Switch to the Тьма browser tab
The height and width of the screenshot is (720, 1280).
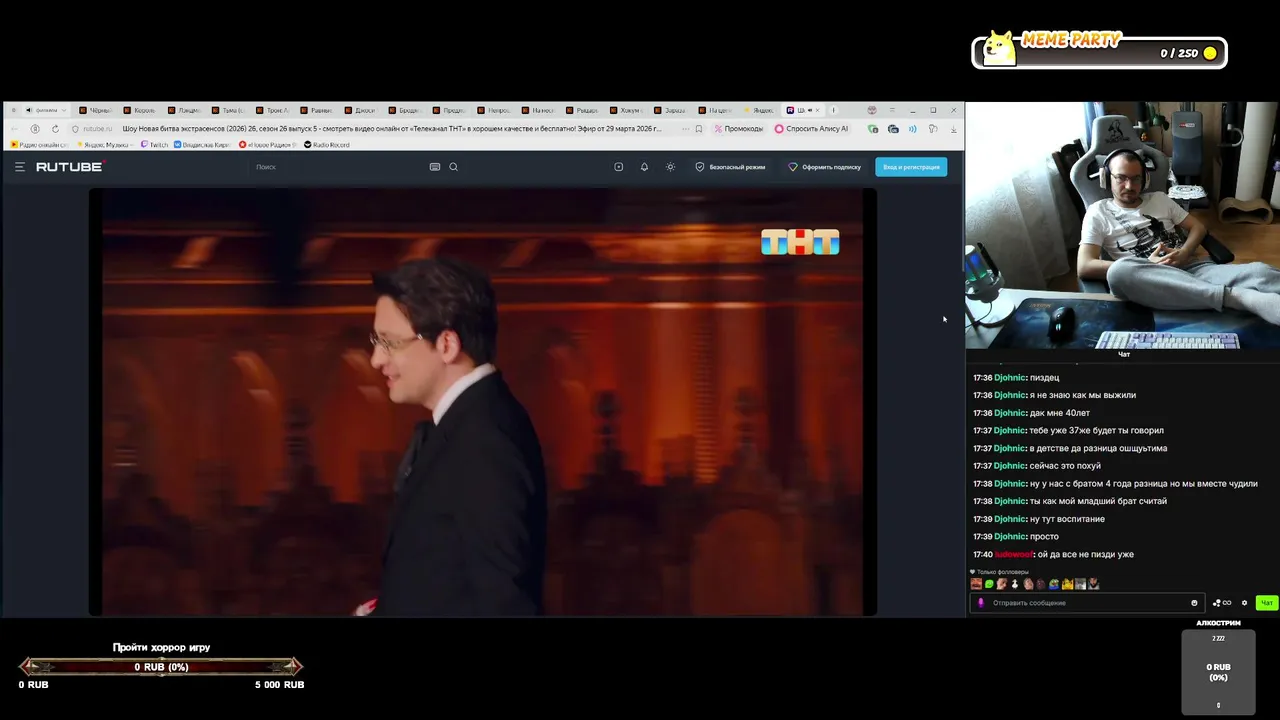point(227,110)
